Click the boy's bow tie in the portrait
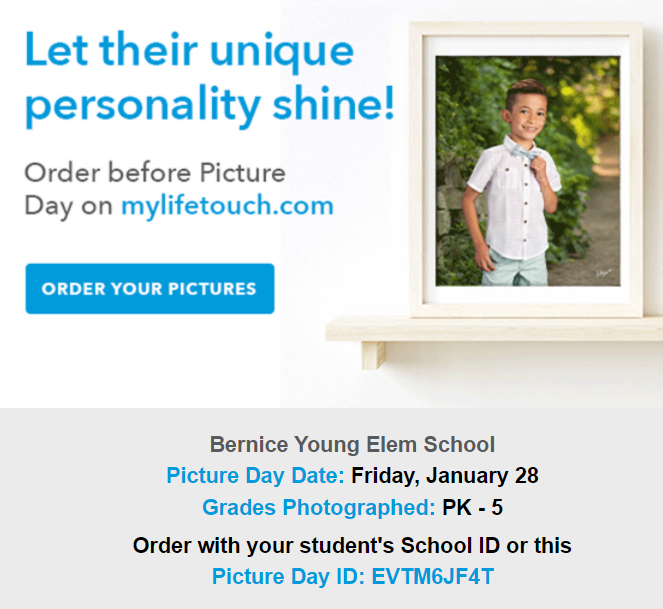 [525, 152]
